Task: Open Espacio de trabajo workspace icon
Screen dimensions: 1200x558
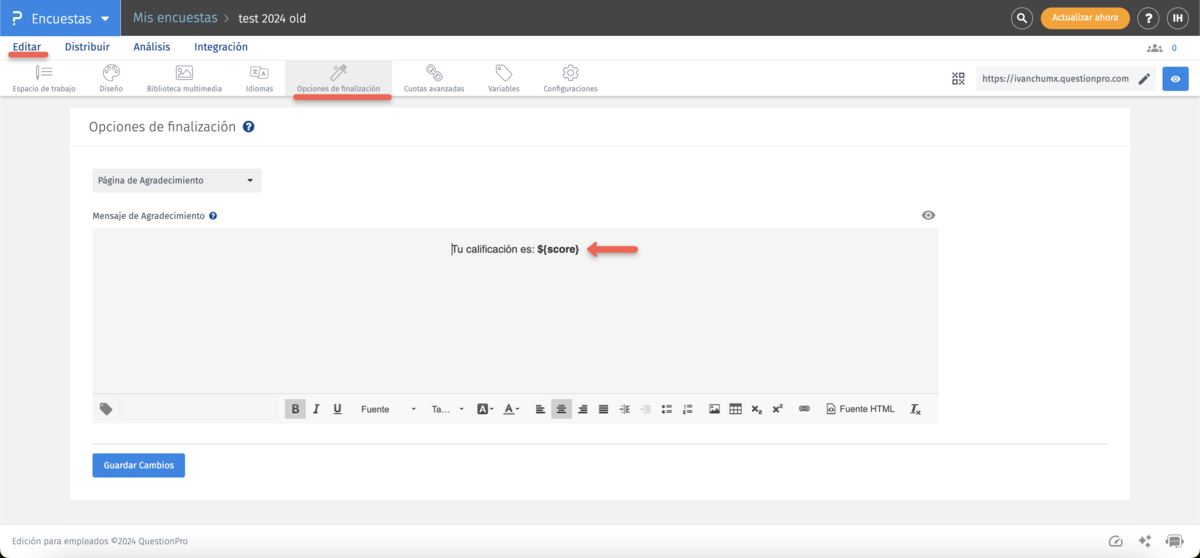Action: (x=44, y=73)
